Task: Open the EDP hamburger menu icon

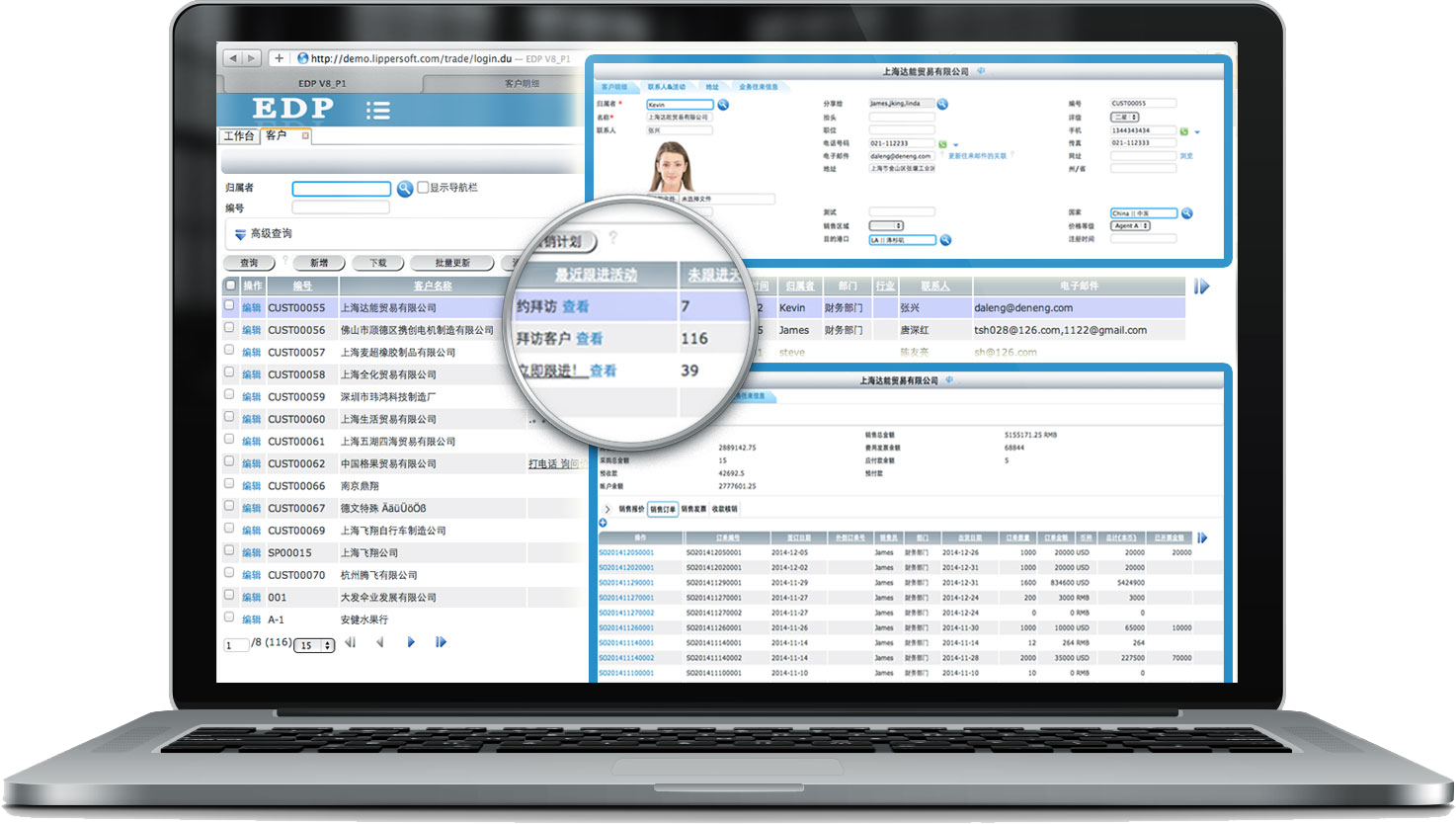Action: 377,110
